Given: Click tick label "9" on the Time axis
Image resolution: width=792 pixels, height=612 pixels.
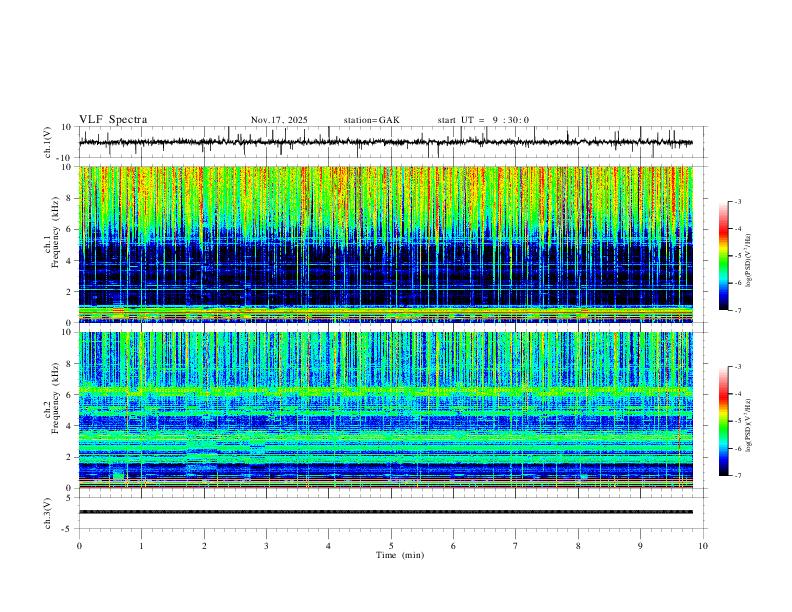Looking at the screenshot, I should tap(640, 546).
